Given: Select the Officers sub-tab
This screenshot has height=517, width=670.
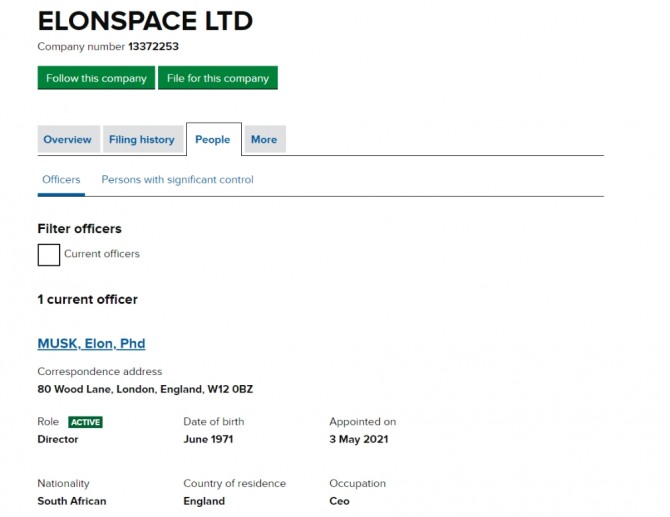Looking at the screenshot, I should coord(61,180).
